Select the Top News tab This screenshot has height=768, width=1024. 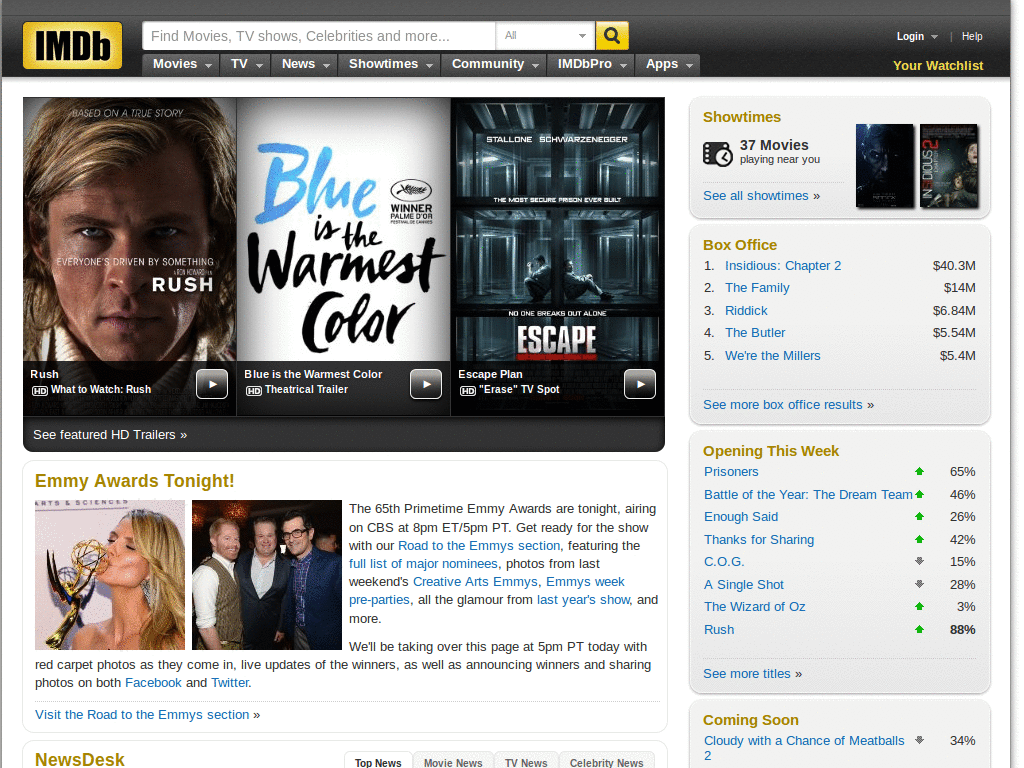pyautogui.click(x=378, y=762)
